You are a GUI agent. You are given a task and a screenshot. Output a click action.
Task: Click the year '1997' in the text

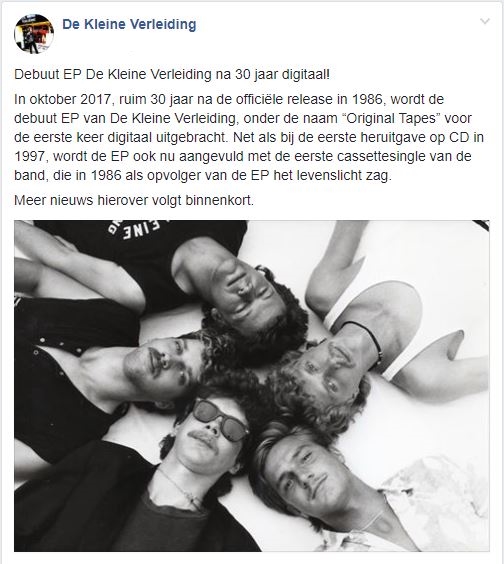pyautogui.click(x=29, y=156)
